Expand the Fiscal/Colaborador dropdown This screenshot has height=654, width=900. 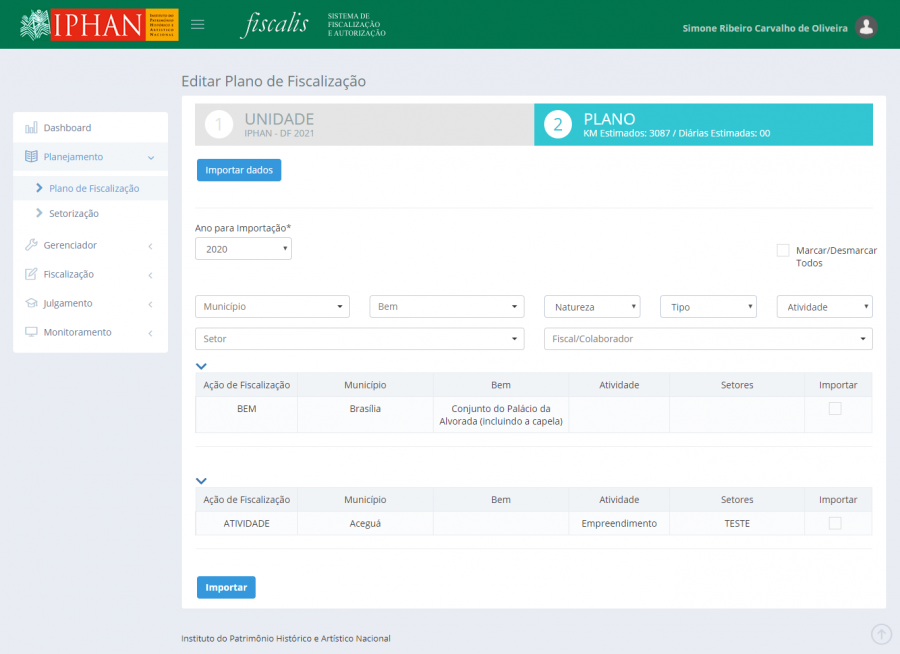tap(708, 339)
